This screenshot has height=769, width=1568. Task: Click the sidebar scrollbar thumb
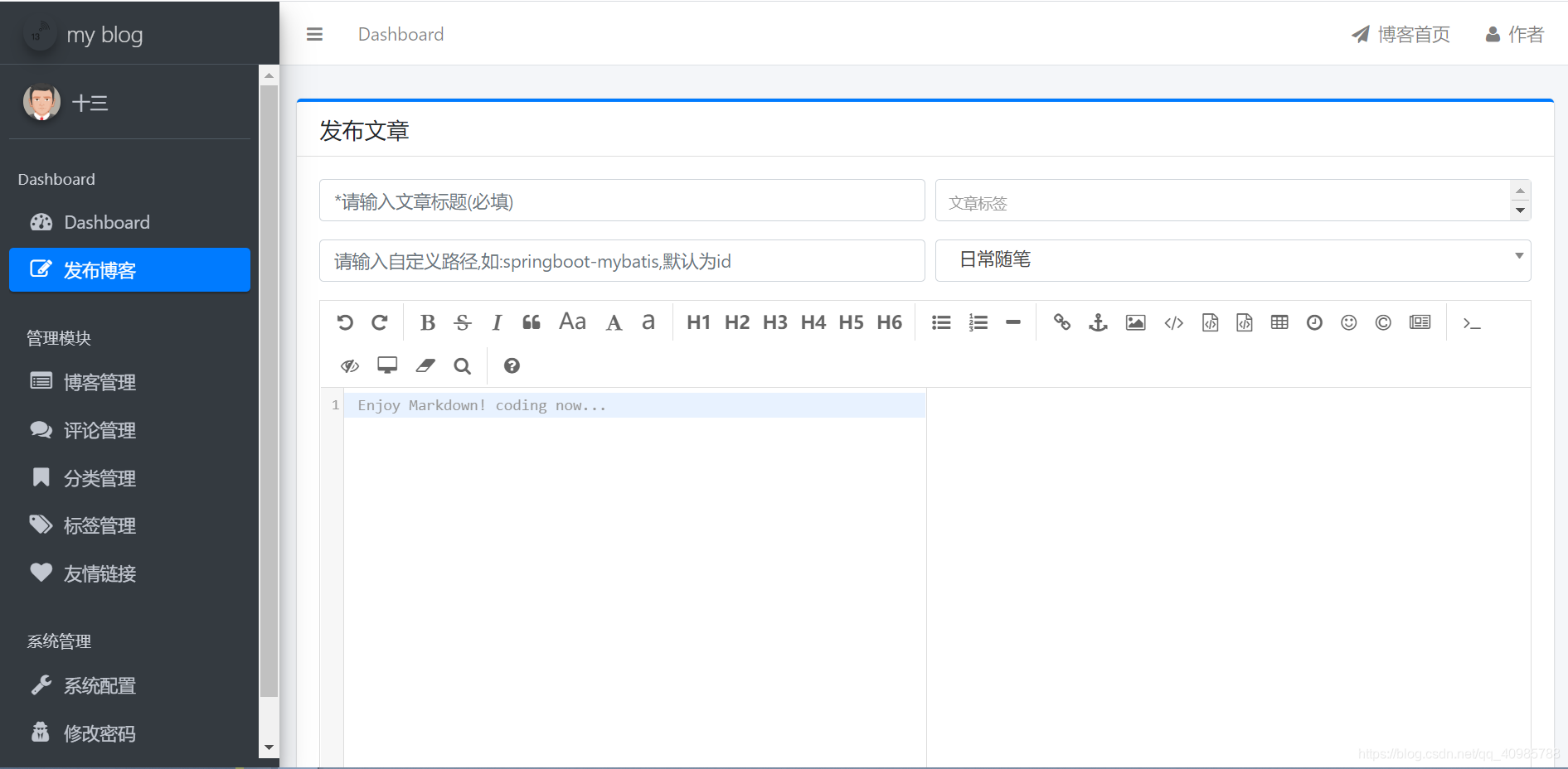click(269, 391)
